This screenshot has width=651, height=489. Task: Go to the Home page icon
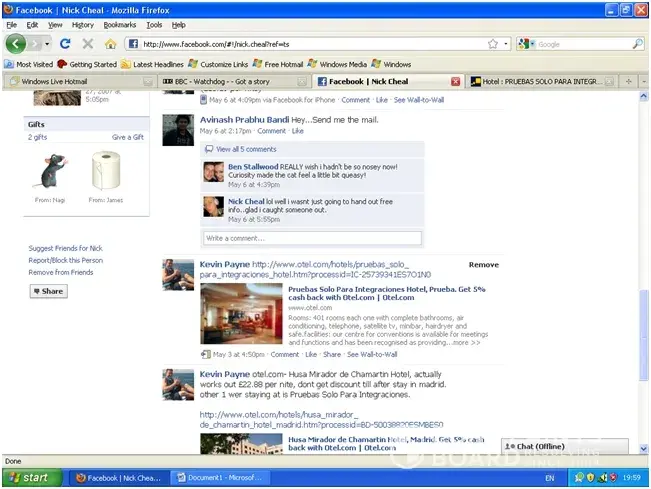(111, 44)
